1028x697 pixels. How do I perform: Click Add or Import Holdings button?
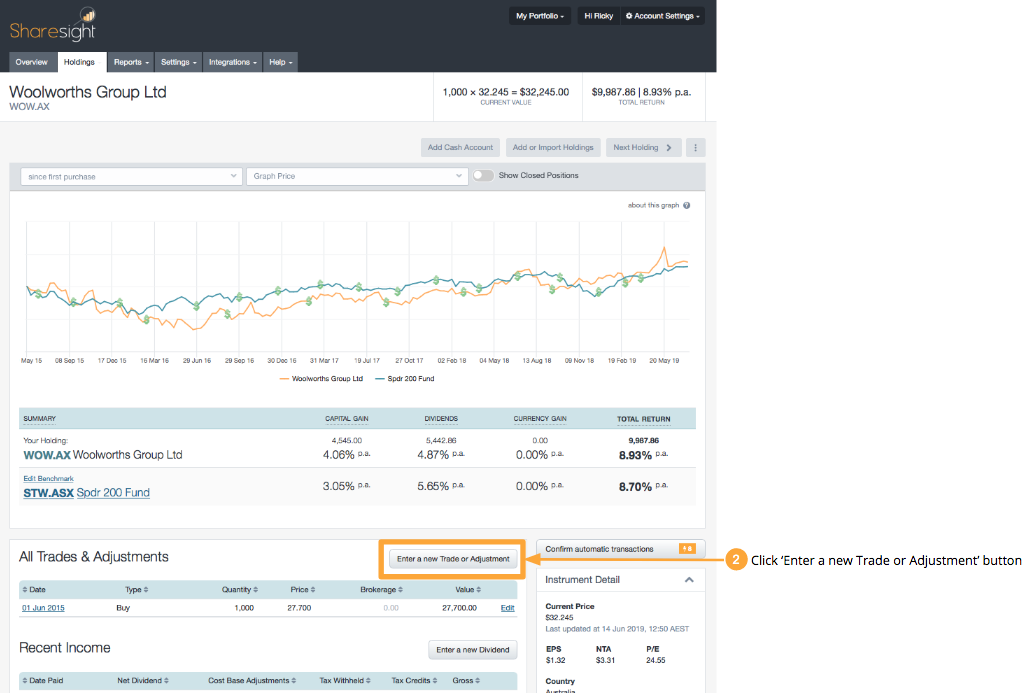point(553,148)
